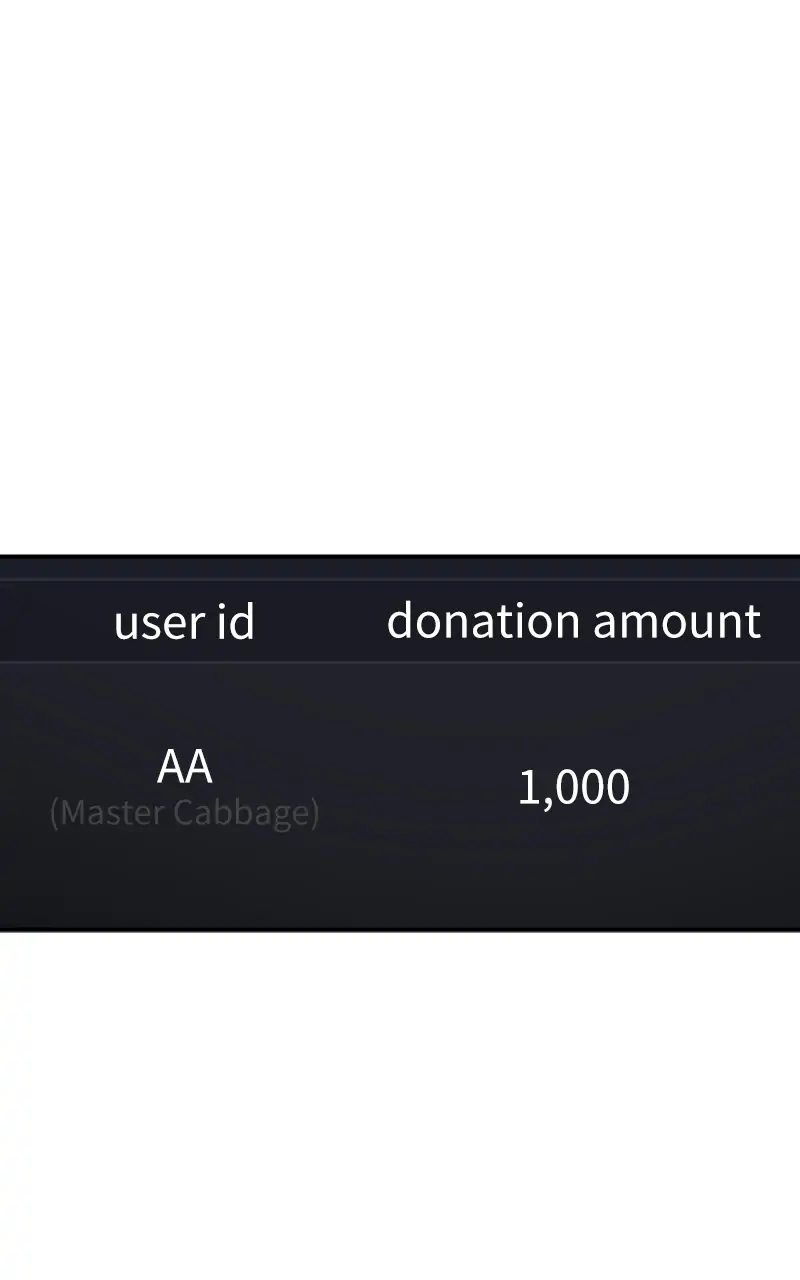Sort by the "donation amount" column header
The width and height of the screenshot is (800, 1280).
pyautogui.click(x=573, y=621)
